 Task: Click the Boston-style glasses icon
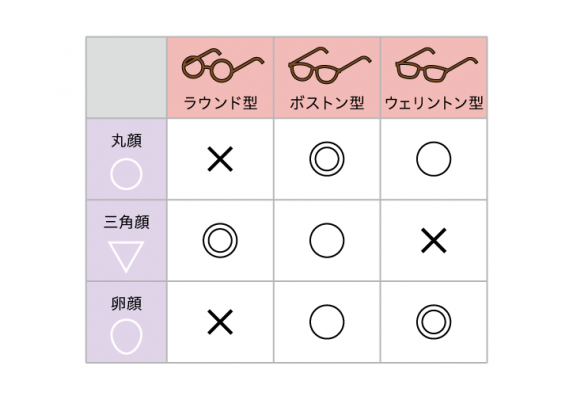click(x=330, y=65)
